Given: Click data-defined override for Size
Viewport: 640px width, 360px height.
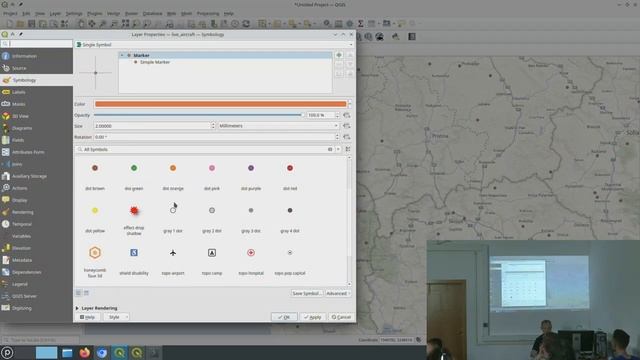Looking at the screenshot, I should tap(347, 126).
